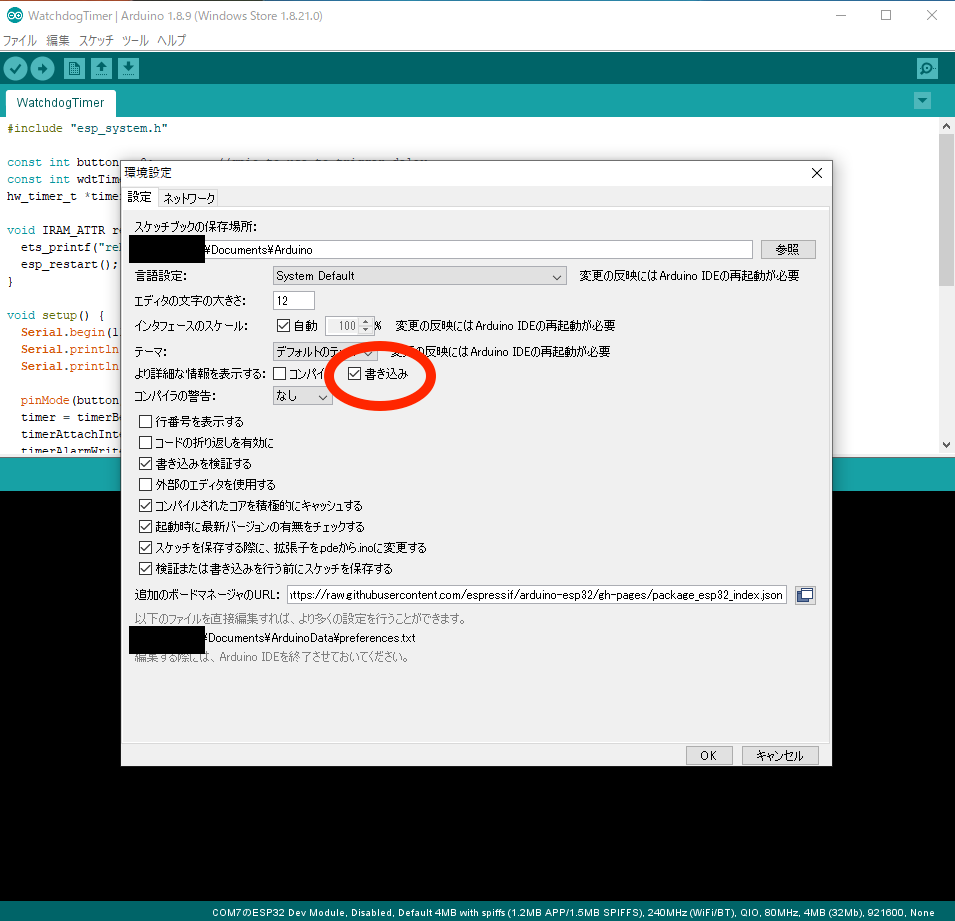This screenshot has width=955, height=921.
Task: Click OK in the preferences dialog
Action: (x=709, y=755)
